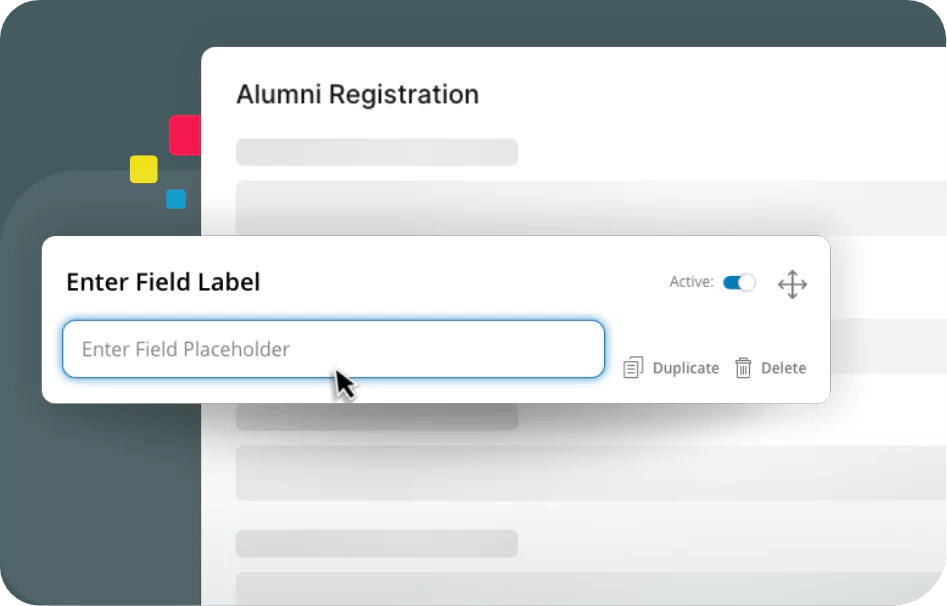Click the lid of the trash icon
The height and width of the screenshot is (606, 947).
click(743, 361)
